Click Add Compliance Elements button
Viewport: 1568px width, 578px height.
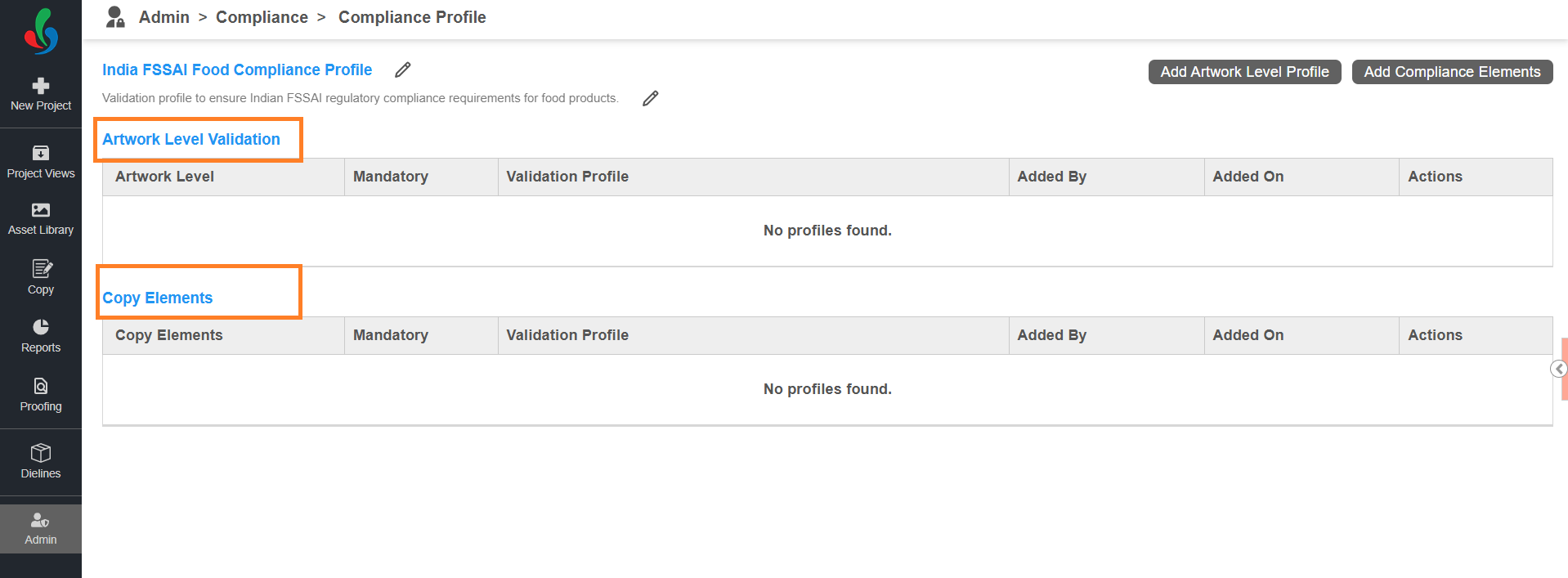click(1452, 72)
